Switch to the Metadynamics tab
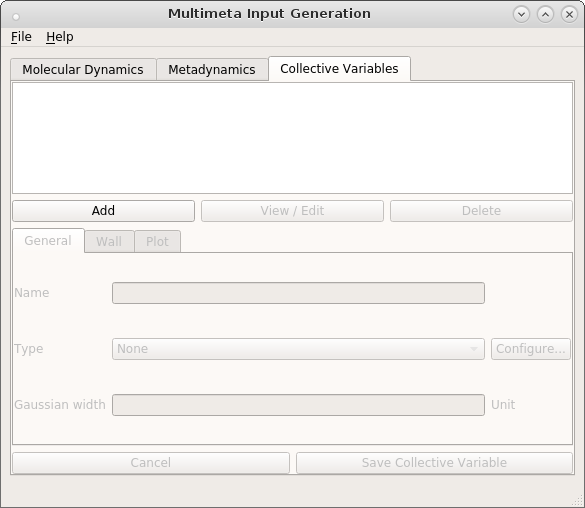Viewport: 585px width, 508px height. (212, 69)
